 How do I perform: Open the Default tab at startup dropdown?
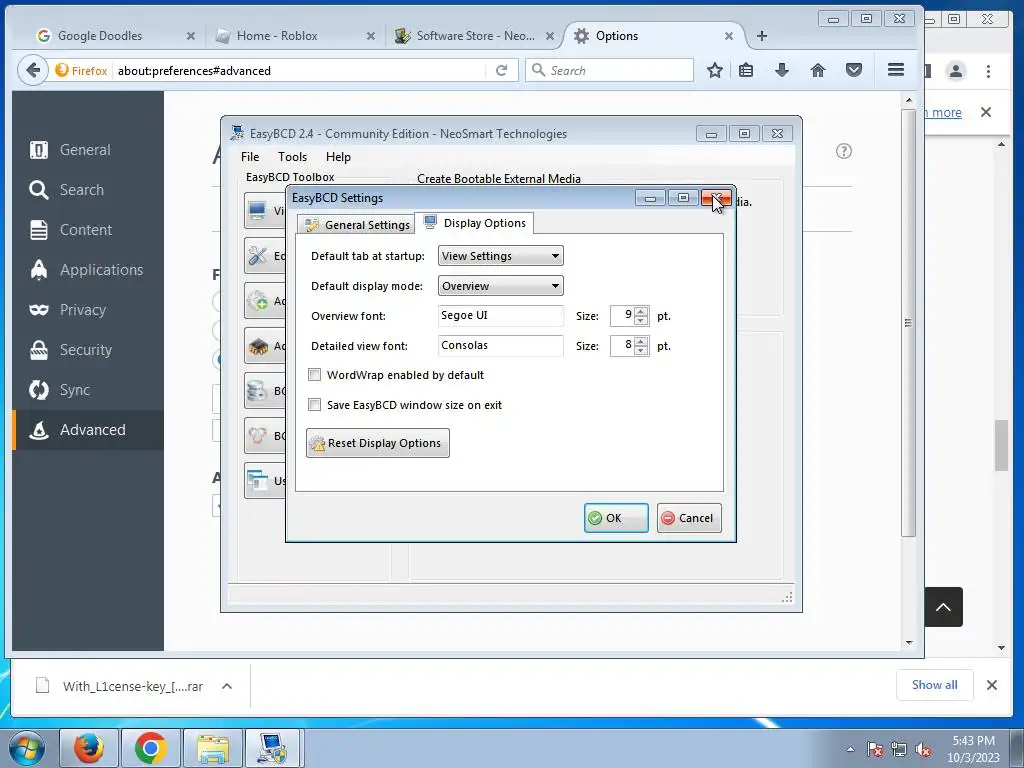pyautogui.click(x=500, y=256)
